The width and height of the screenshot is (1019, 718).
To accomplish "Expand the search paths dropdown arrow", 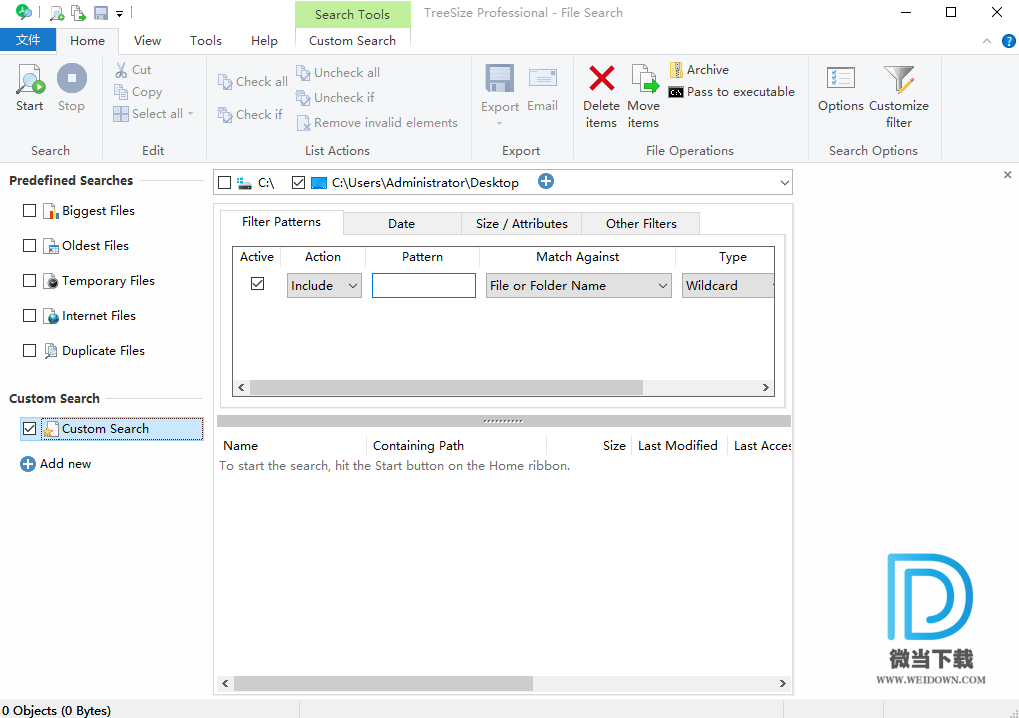I will click(x=784, y=183).
